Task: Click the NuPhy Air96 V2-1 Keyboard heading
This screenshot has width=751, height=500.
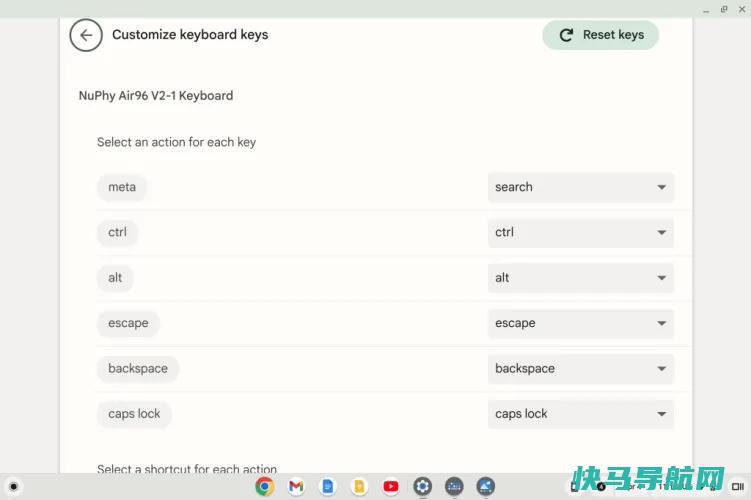Action: (156, 96)
